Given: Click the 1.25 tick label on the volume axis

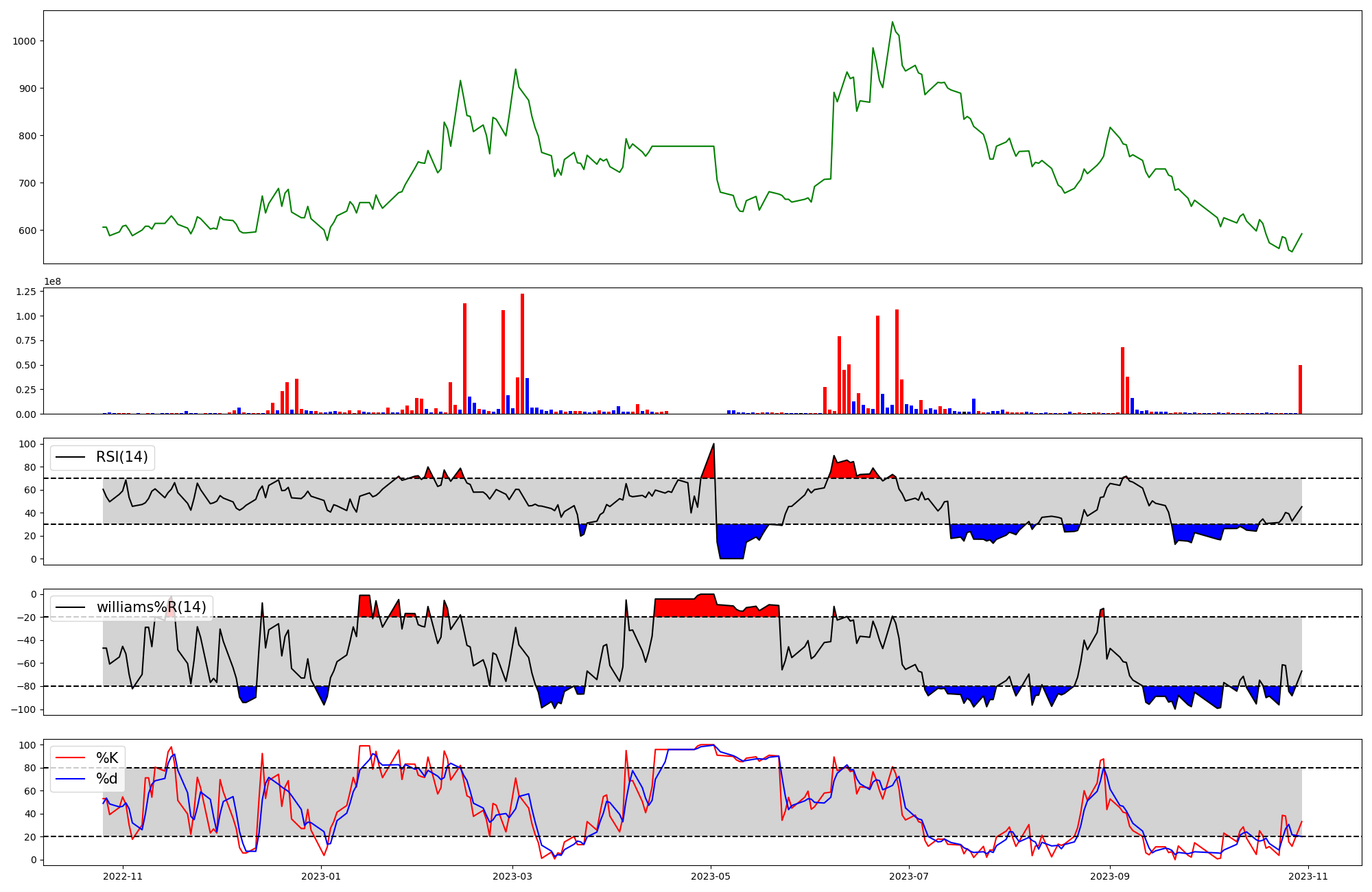Looking at the screenshot, I should [25, 292].
